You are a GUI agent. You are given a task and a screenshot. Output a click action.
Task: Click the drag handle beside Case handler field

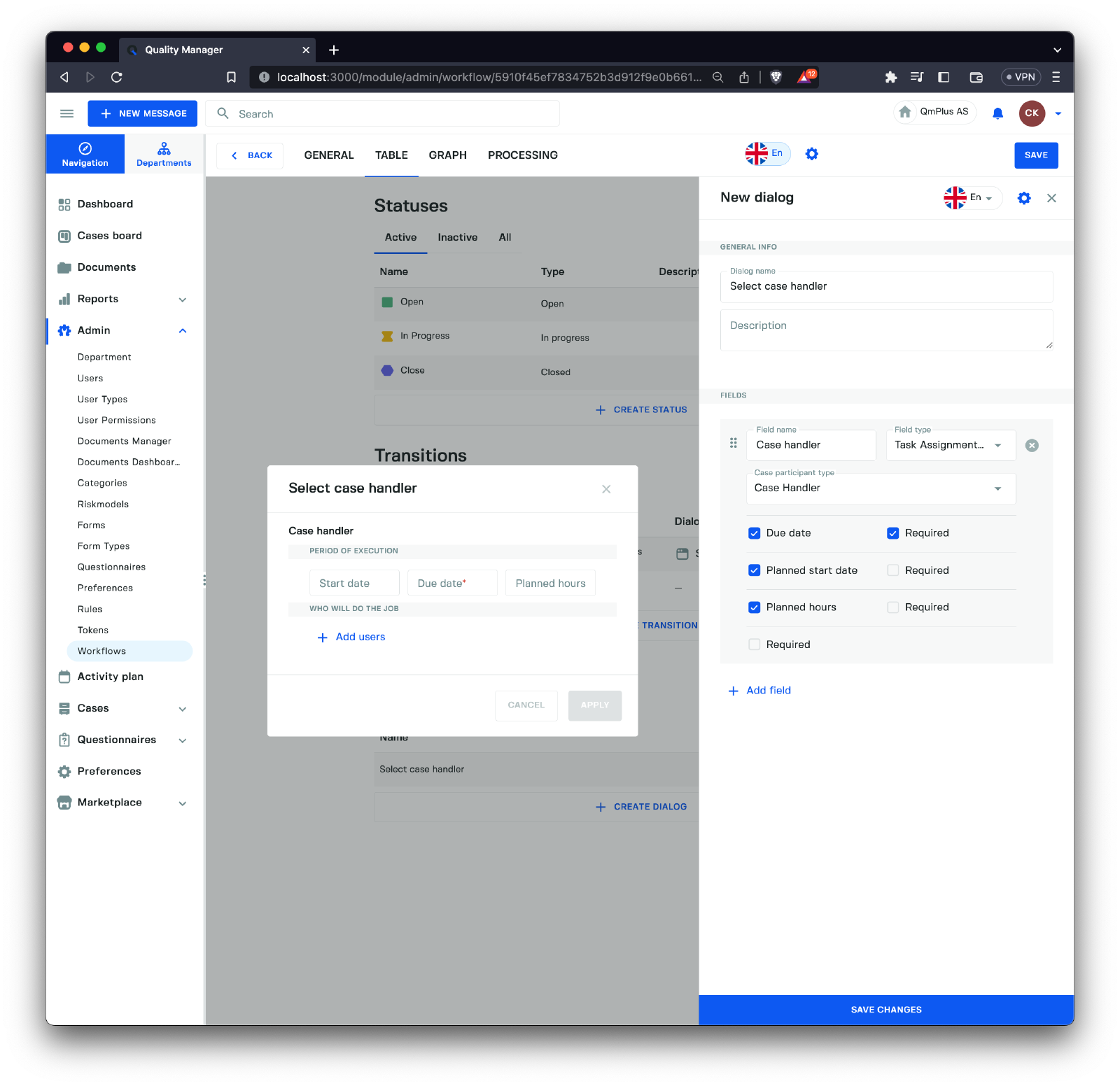[x=733, y=443]
